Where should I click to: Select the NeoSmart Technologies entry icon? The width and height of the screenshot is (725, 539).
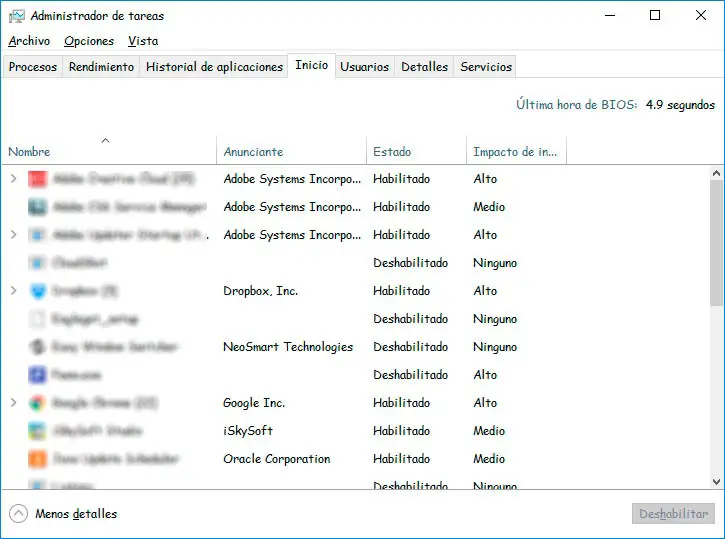coord(38,347)
